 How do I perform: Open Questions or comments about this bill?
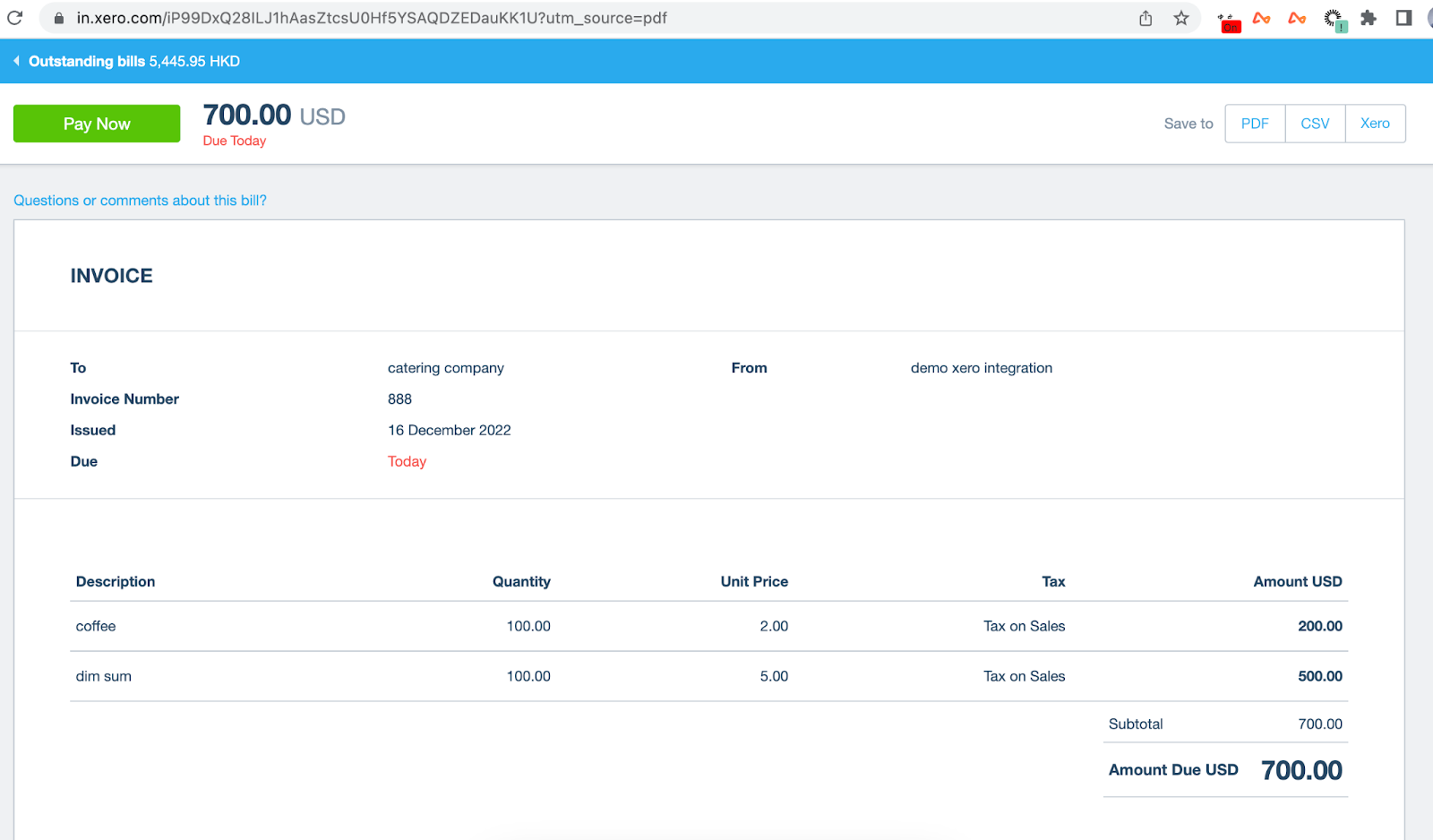140,201
